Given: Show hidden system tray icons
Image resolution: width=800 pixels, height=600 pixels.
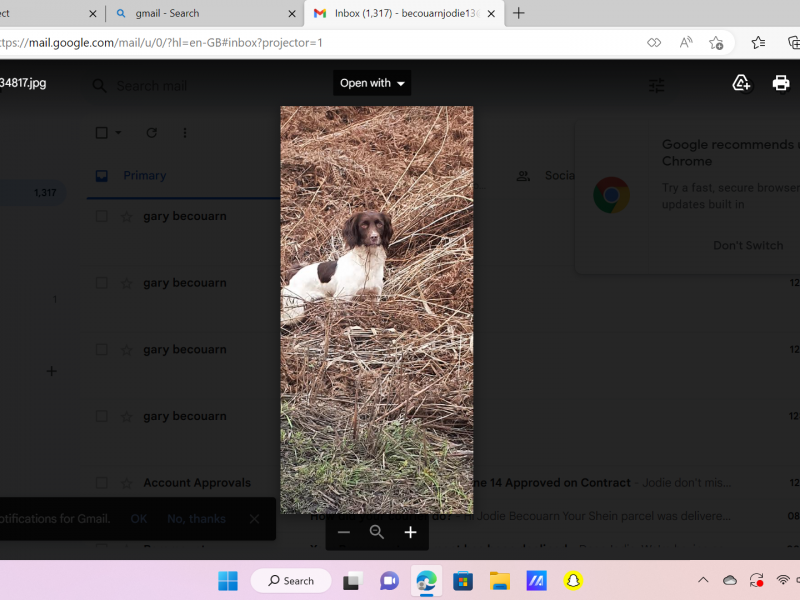Looking at the screenshot, I should coord(703,581).
